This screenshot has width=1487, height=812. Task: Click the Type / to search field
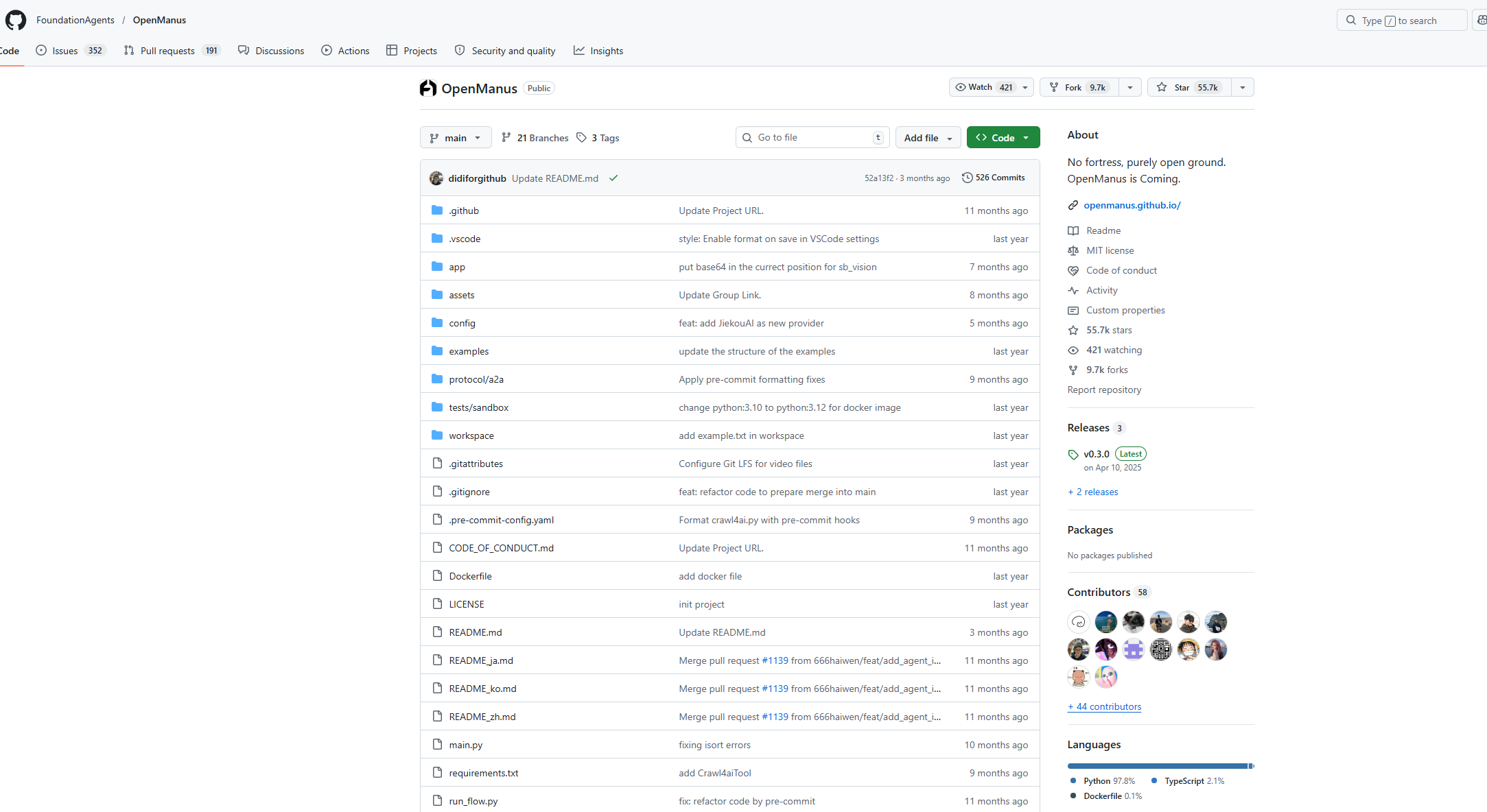(1402, 20)
